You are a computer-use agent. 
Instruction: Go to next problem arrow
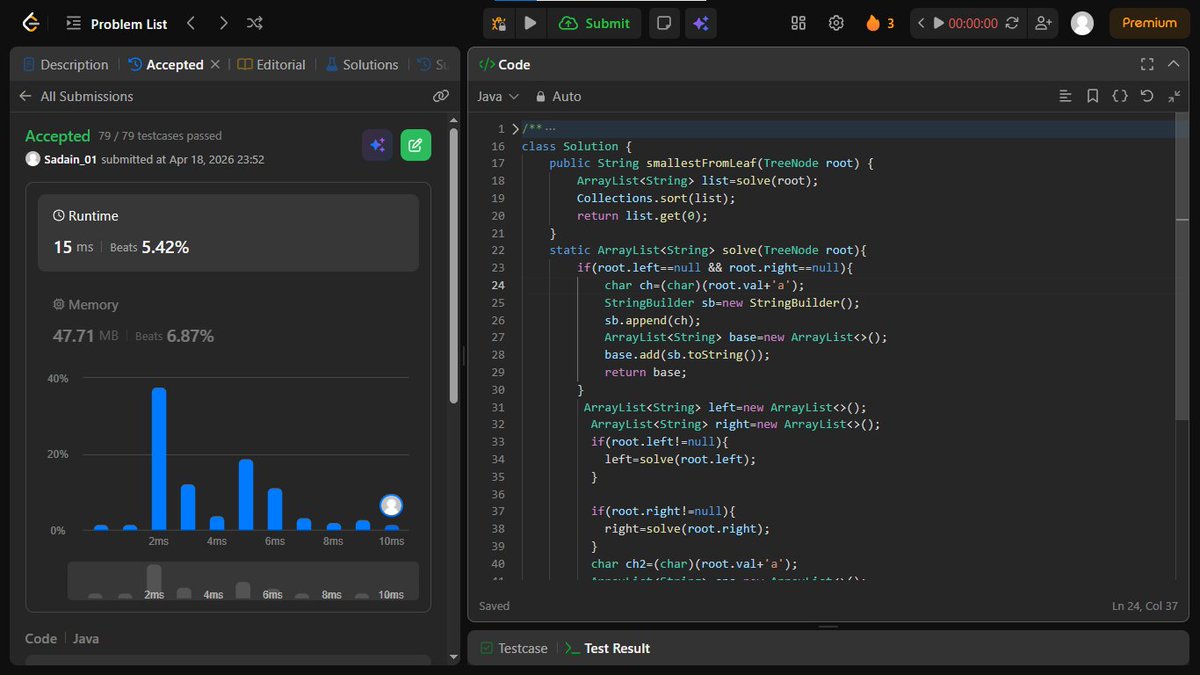point(223,23)
